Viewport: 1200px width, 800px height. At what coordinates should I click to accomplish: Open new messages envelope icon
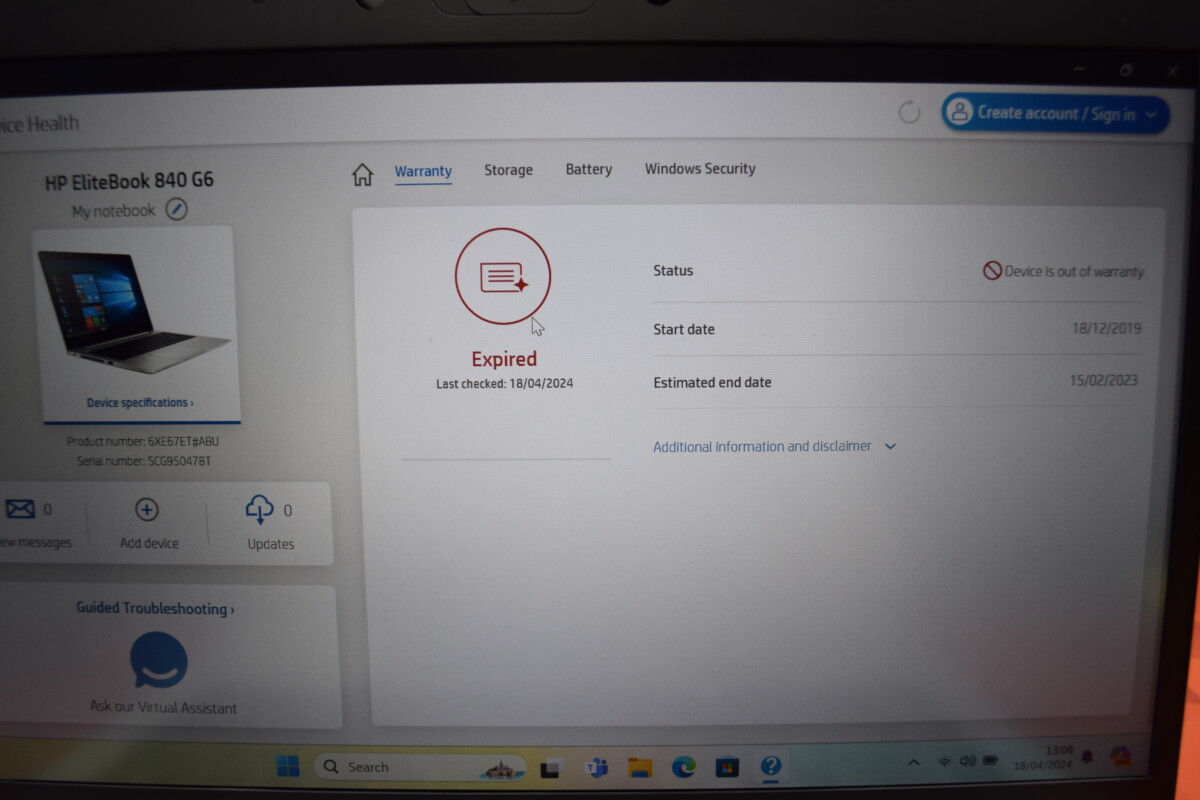coord(20,510)
